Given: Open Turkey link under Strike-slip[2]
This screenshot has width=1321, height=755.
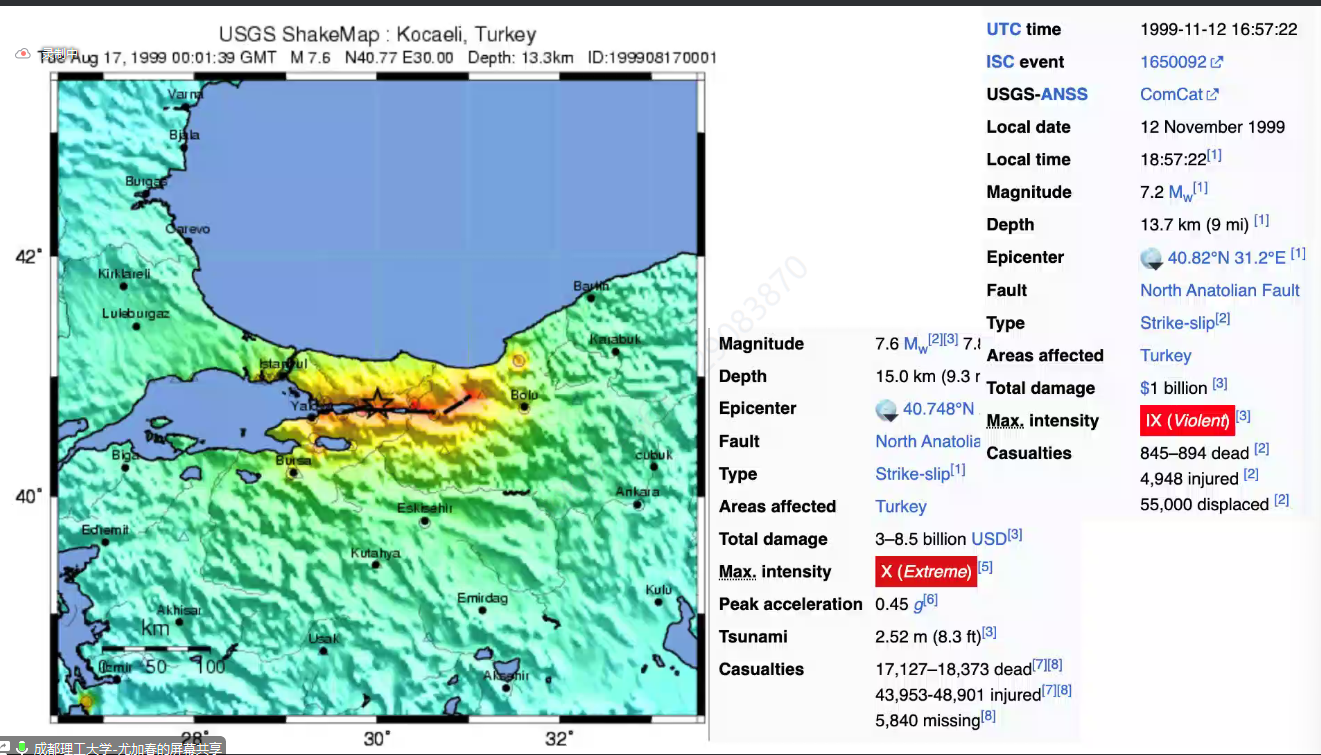Looking at the screenshot, I should click(x=1166, y=355).
